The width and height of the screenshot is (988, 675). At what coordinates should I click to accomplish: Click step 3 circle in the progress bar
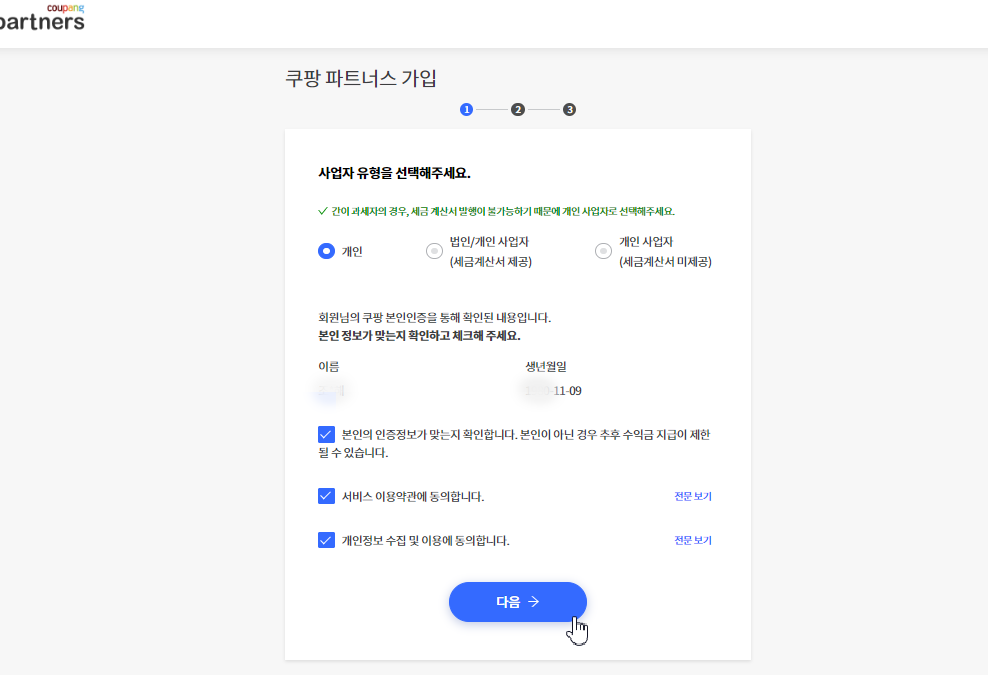click(x=569, y=110)
